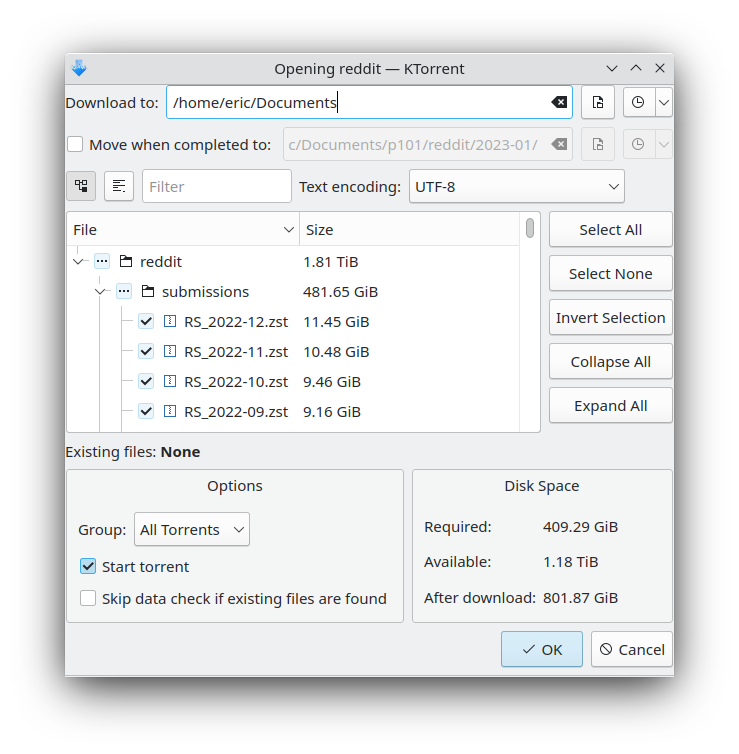Click the submissions folder icon
The image size is (739, 754).
coord(148,291)
